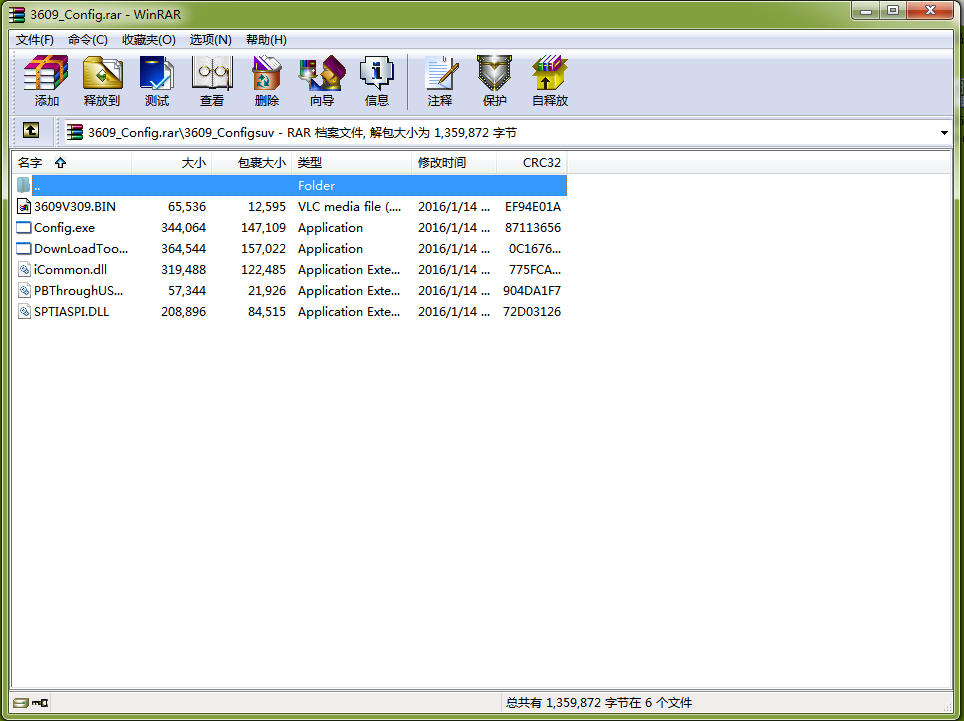This screenshot has height=721, width=964.
Task: Sort by Size (大小) column header
Action: click(x=172, y=163)
